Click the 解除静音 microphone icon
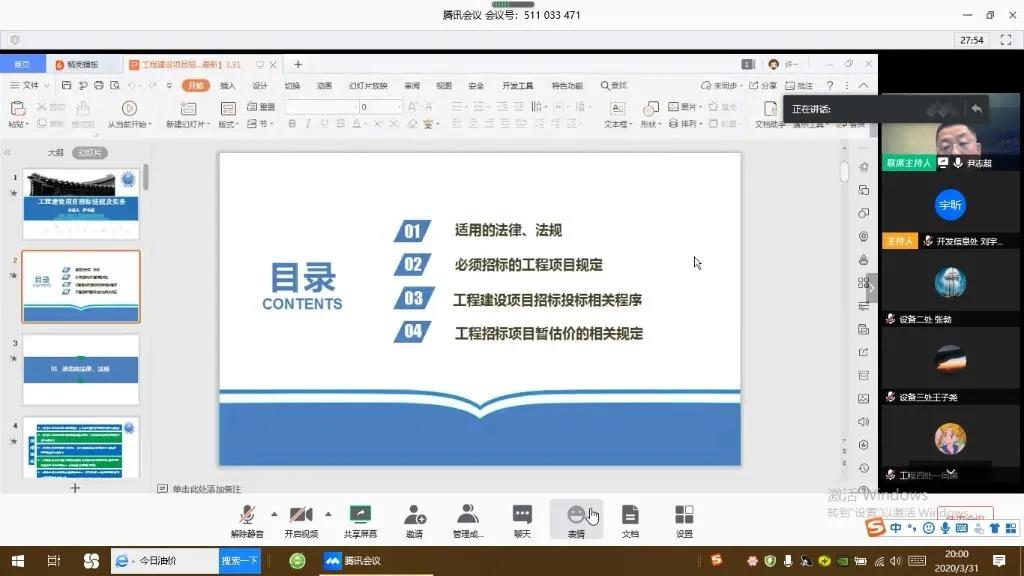 pyautogui.click(x=247, y=515)
